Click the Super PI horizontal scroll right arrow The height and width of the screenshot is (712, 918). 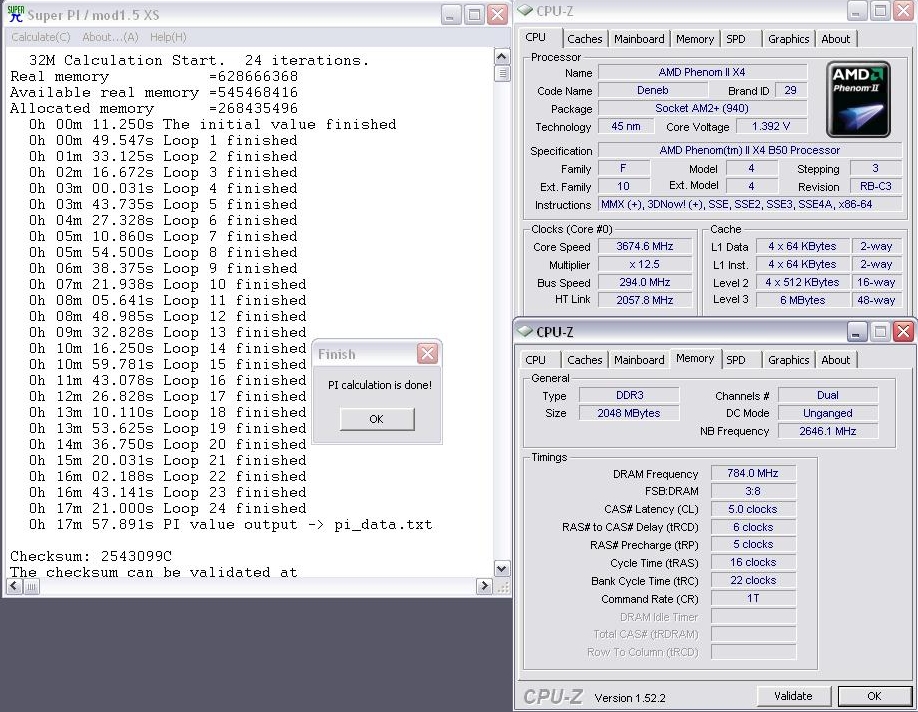(x=484, y=586)
